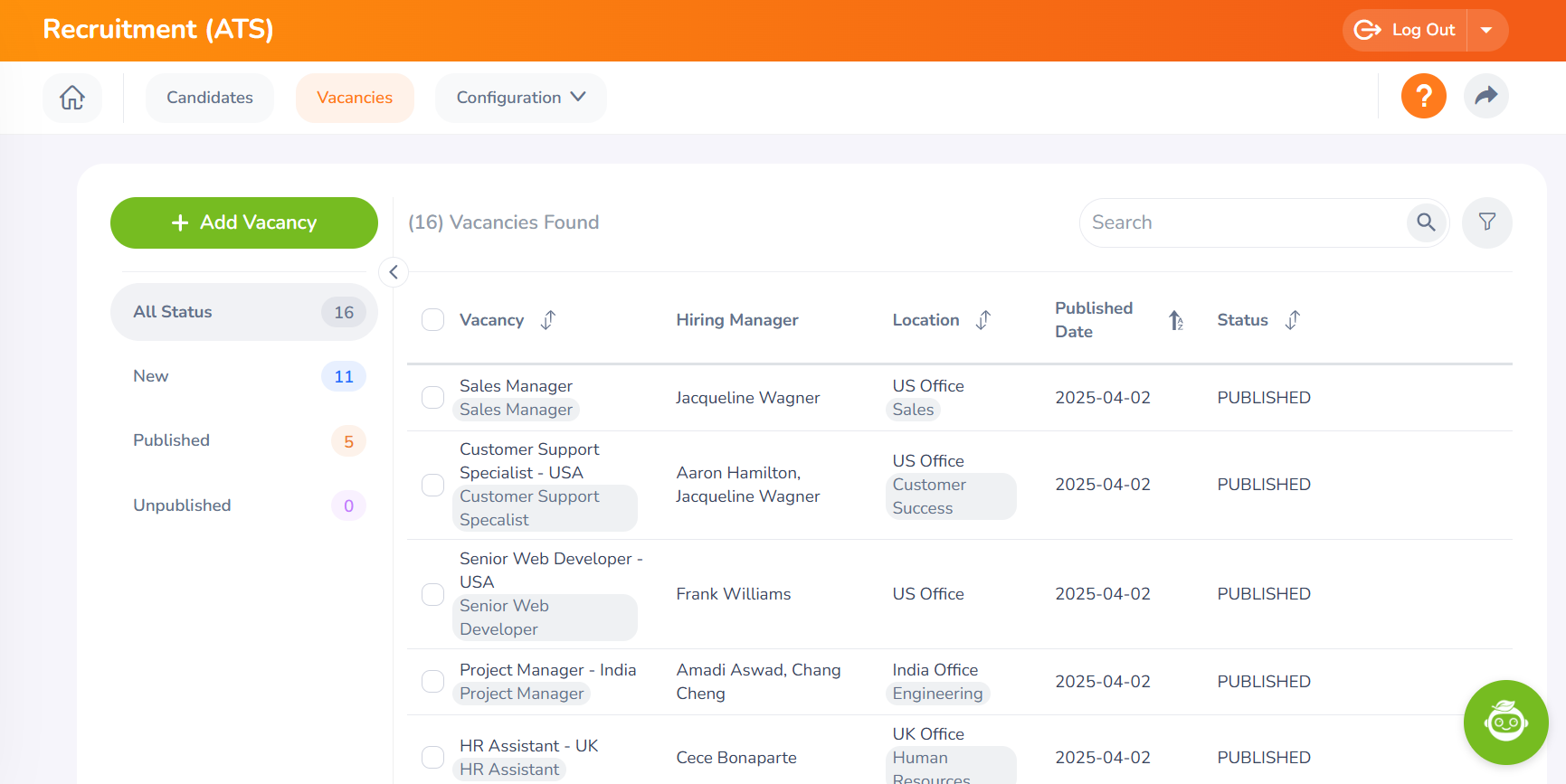1566x784 pixels.
Task: Select the Project Manager - India checkbox
Action: 433,682
